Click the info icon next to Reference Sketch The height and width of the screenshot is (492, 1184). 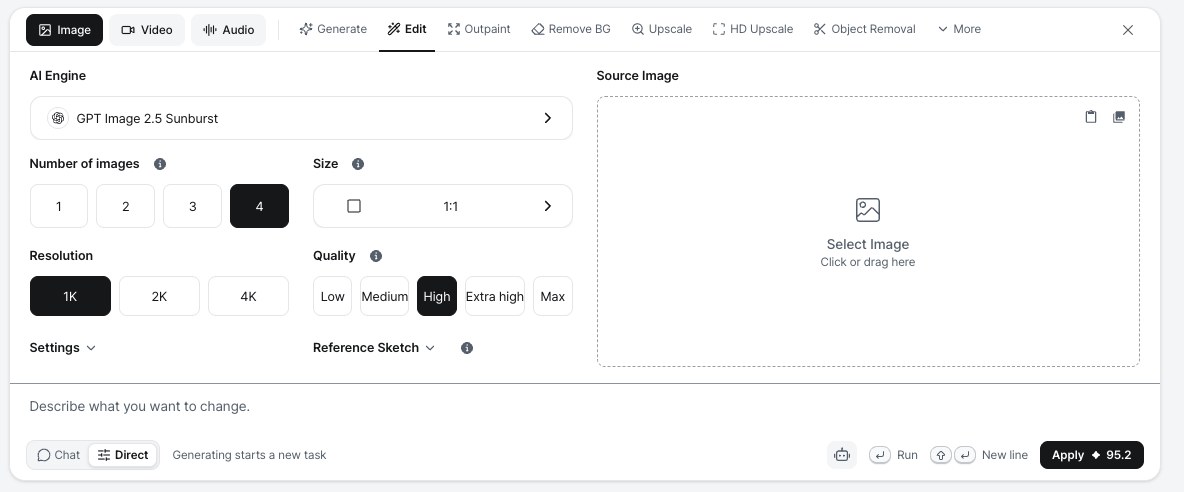[x=467, y=348]
